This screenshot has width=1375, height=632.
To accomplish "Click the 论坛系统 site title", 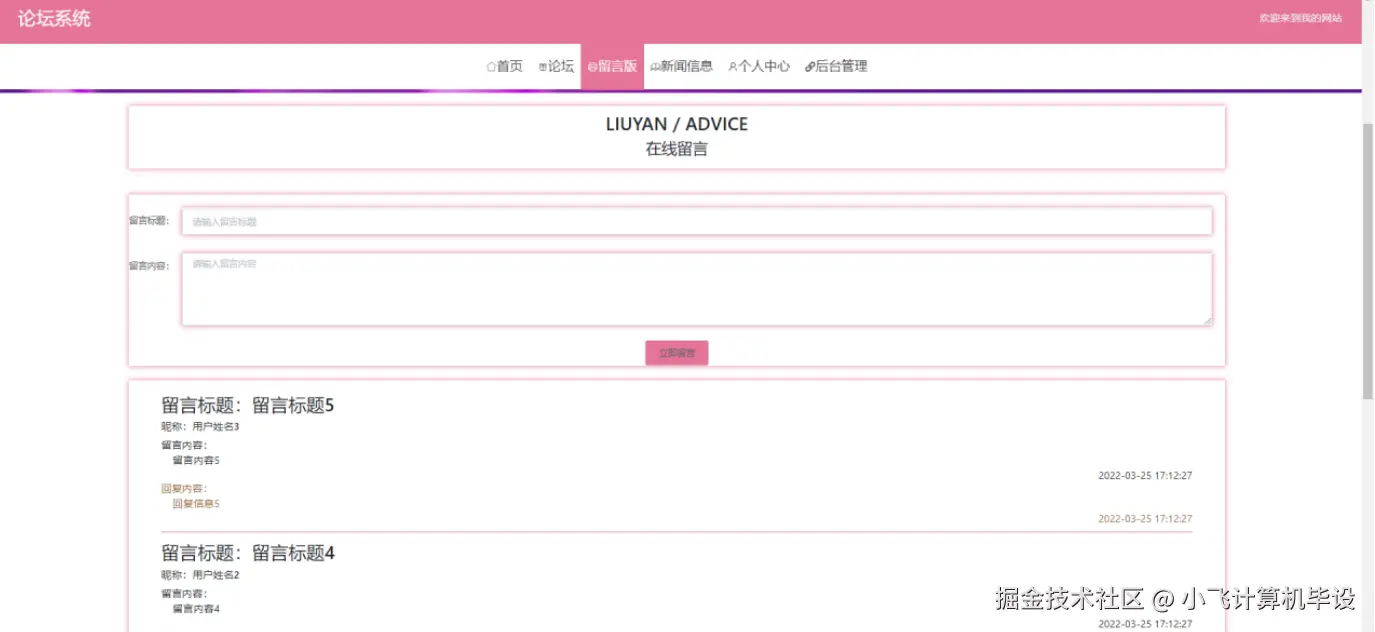I will [54, 18].
